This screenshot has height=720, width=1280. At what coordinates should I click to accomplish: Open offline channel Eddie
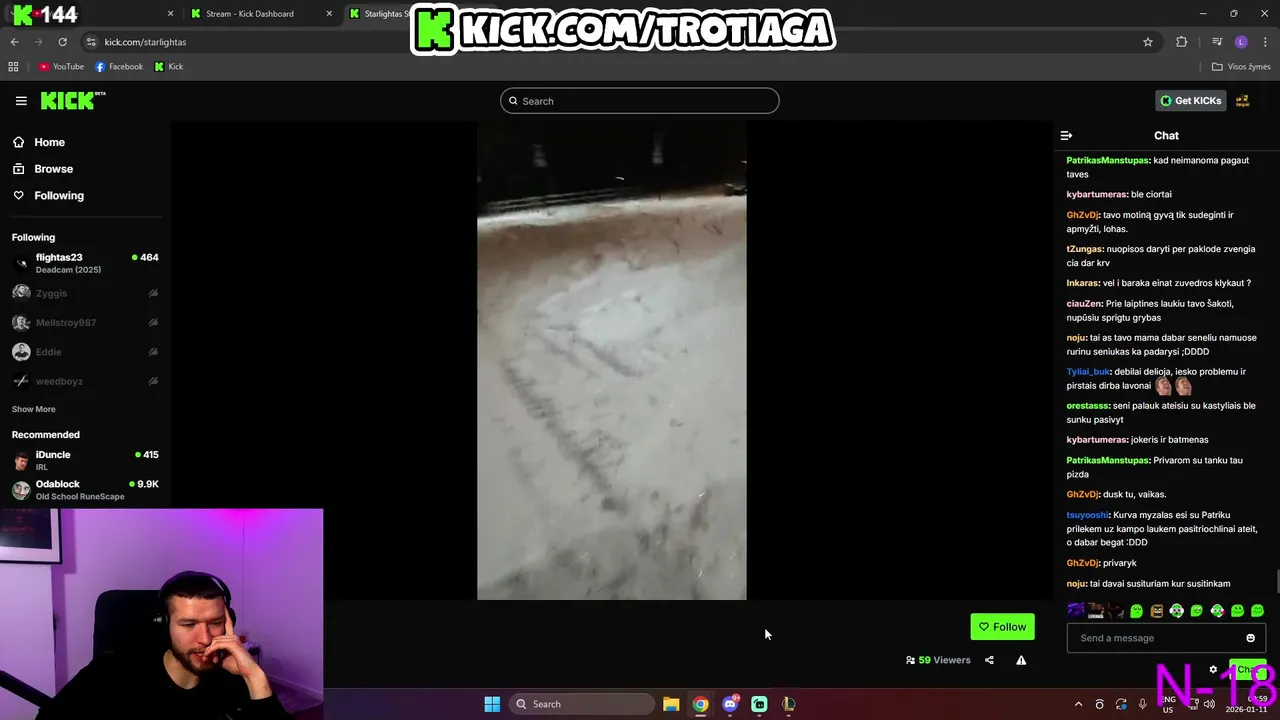tap(85, 352)
